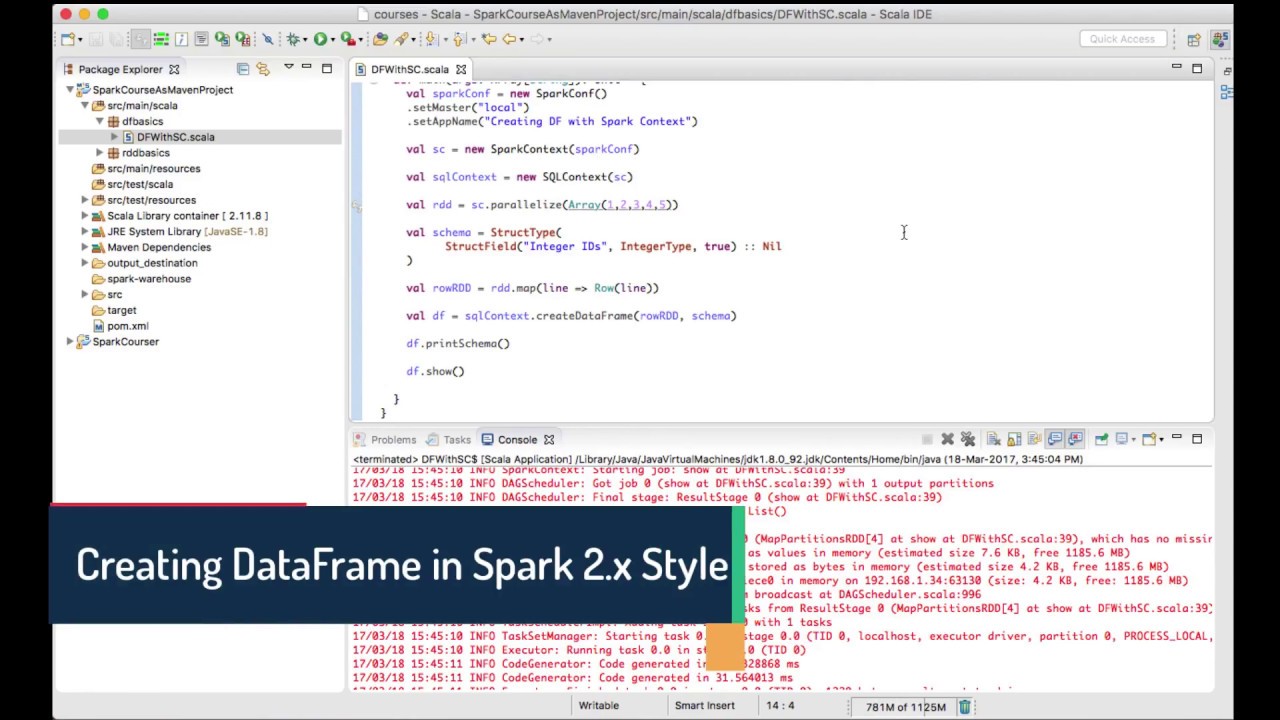The width and height of the screenshot is (1280, 720).
Task: Minimize the editor area via its minimize icon
Action: pyautogui.click(x=1177, y=68)
